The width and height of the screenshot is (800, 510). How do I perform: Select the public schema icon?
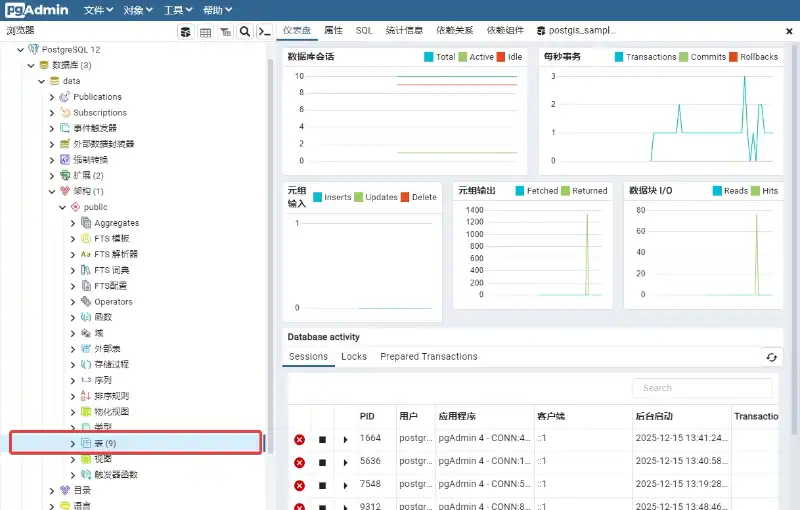[76, 207]
